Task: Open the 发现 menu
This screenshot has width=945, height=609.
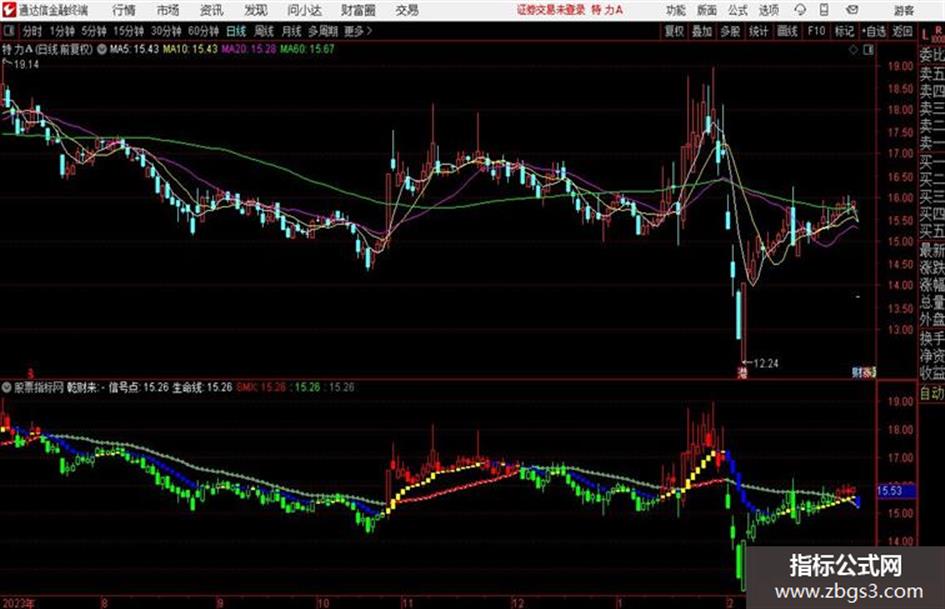Action: click(256, 10)
